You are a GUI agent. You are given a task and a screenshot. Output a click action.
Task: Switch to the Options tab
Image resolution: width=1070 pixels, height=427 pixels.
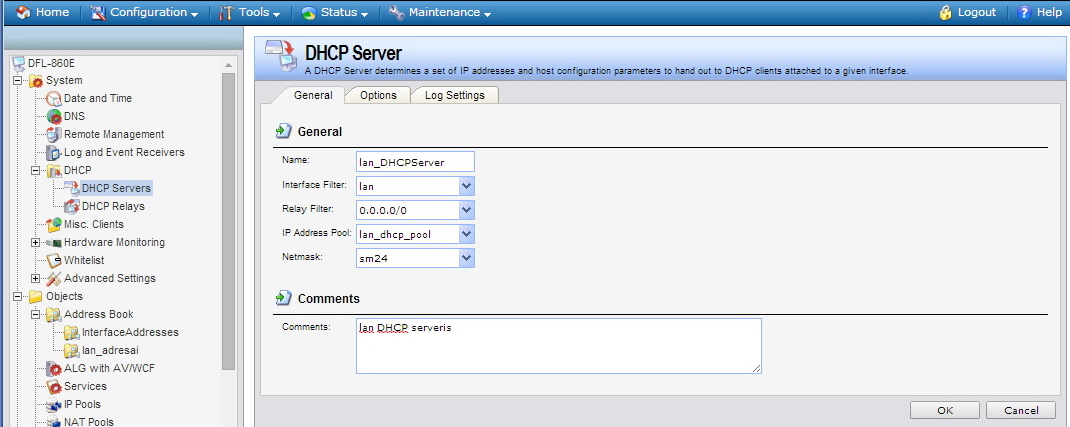point(378,95)
